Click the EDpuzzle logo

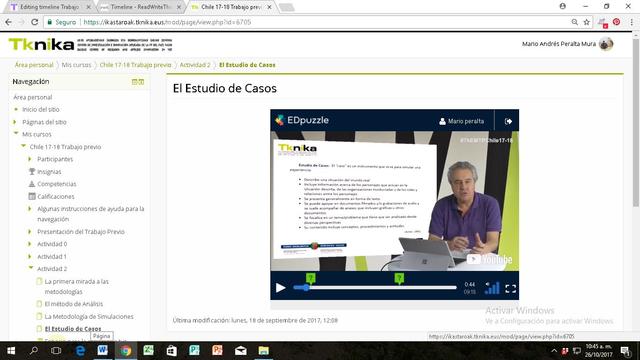302,120
